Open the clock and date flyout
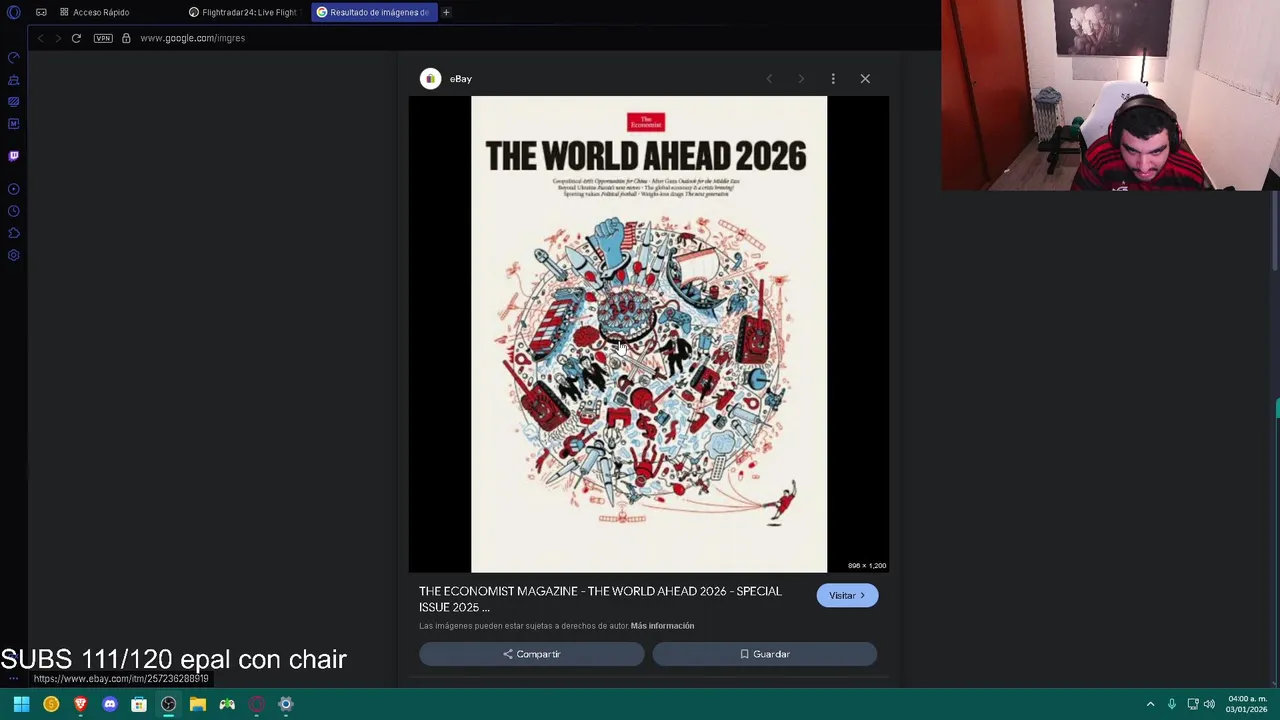Viewport: 1280px width, 720px height. click(1247, 704)
